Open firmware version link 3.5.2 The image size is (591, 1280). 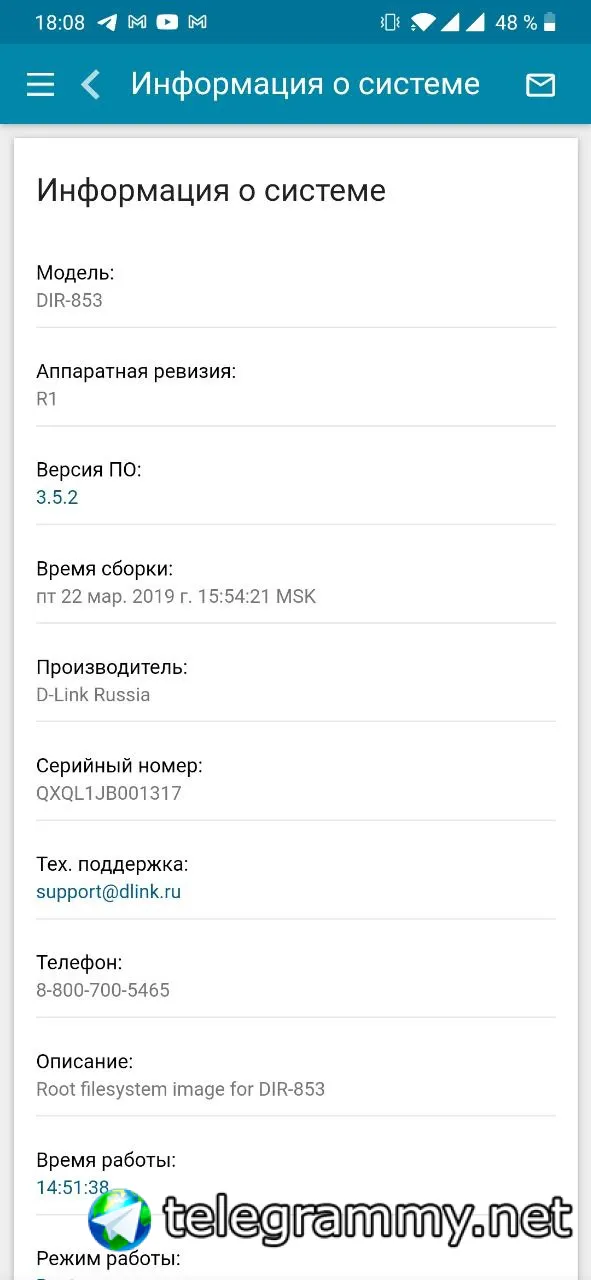click(x=57, y=497)
